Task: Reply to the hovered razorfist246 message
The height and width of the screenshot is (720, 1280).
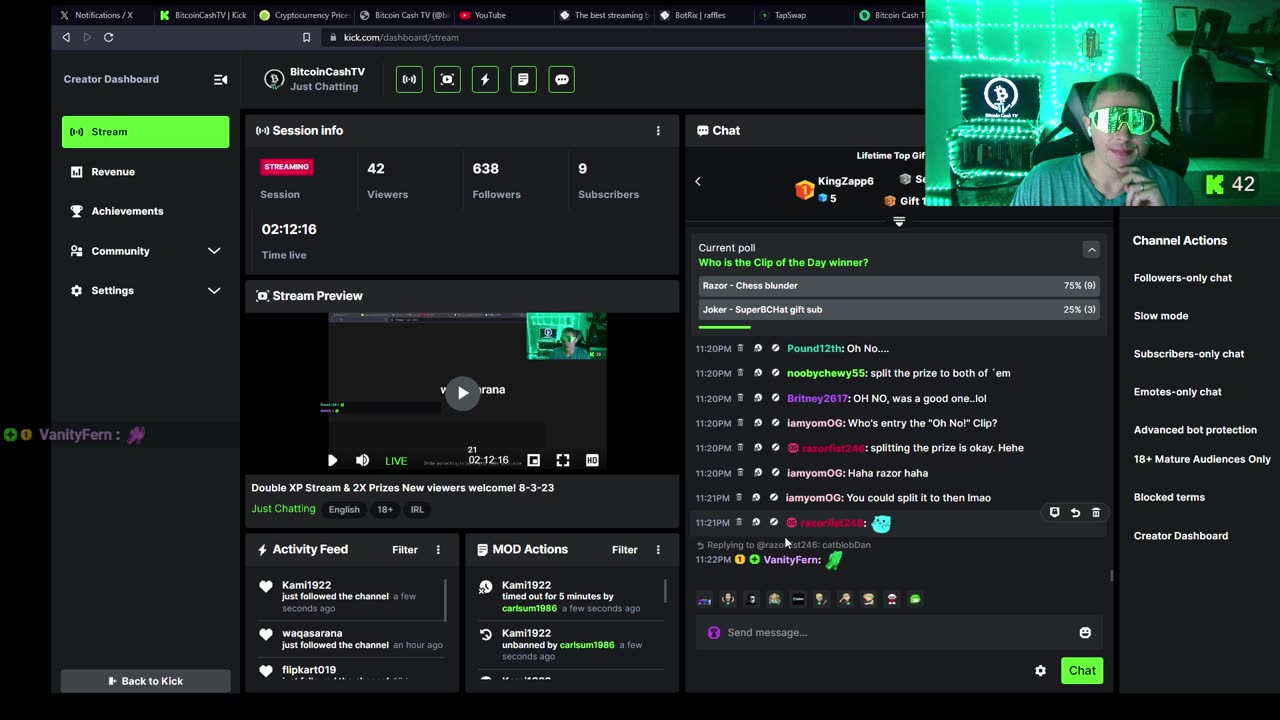Action: [1075, 512]
